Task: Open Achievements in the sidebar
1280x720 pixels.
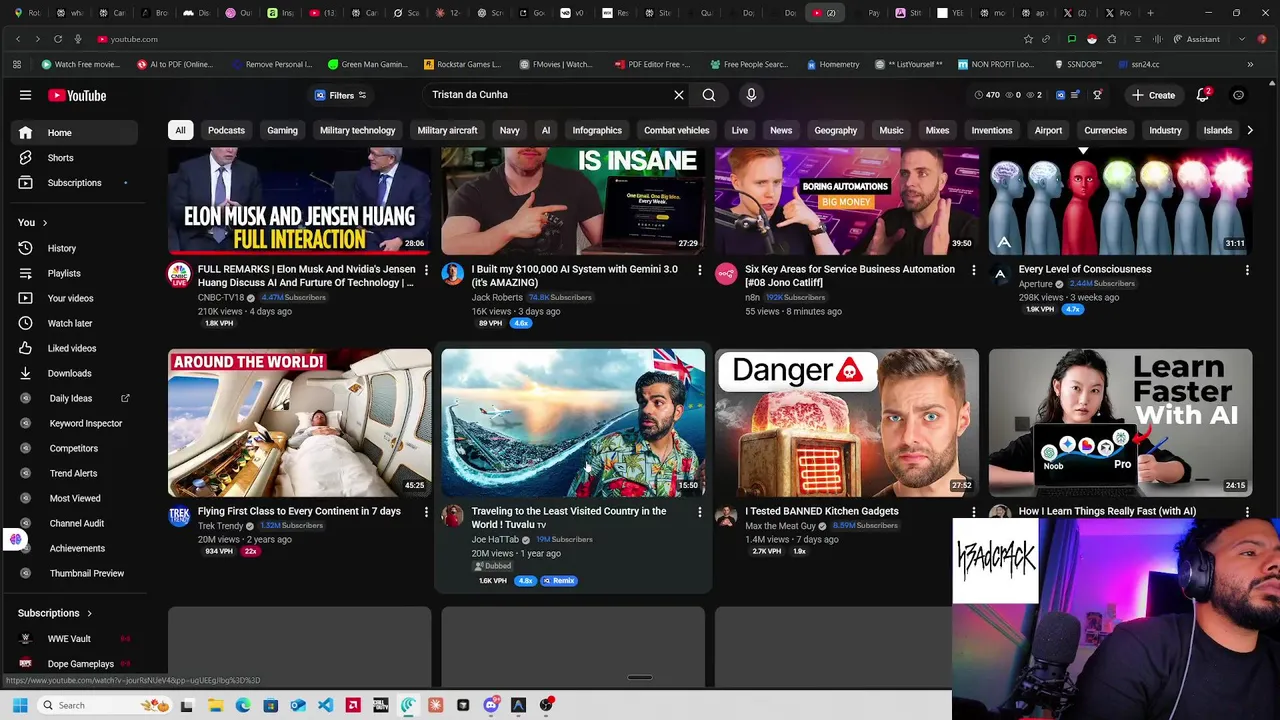Action: point(75,548)
